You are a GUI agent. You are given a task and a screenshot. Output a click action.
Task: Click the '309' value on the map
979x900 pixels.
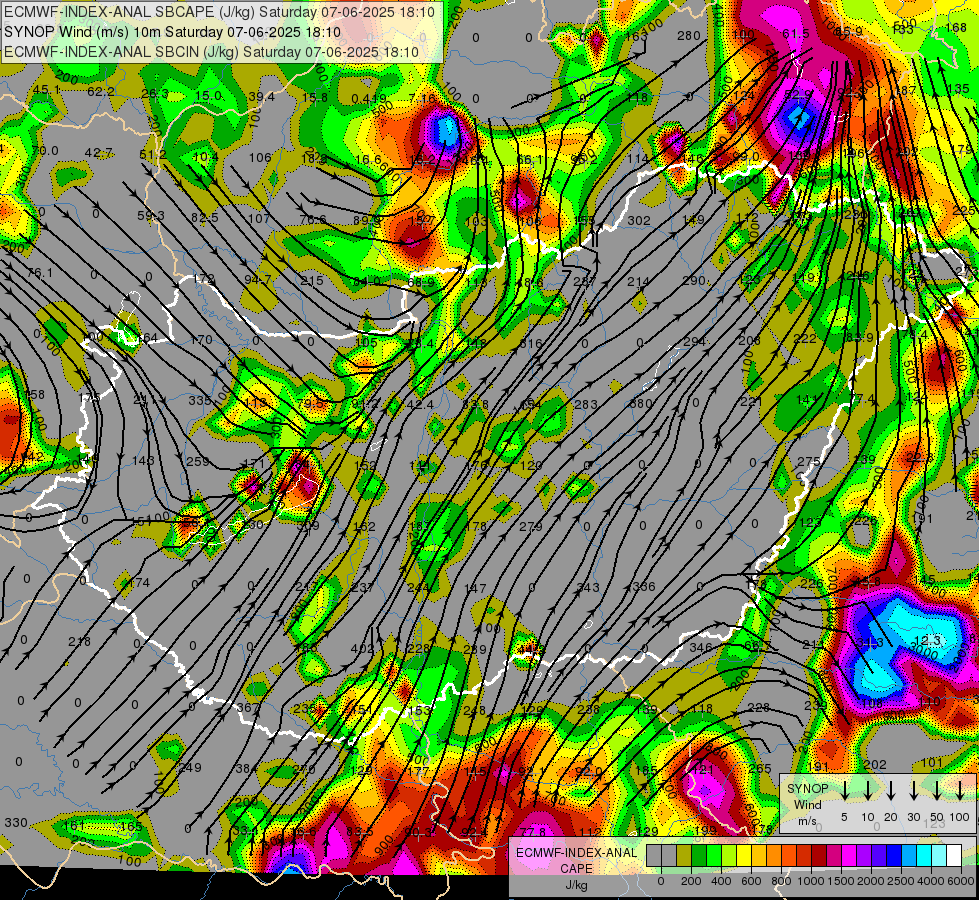(x=308, y=526)
